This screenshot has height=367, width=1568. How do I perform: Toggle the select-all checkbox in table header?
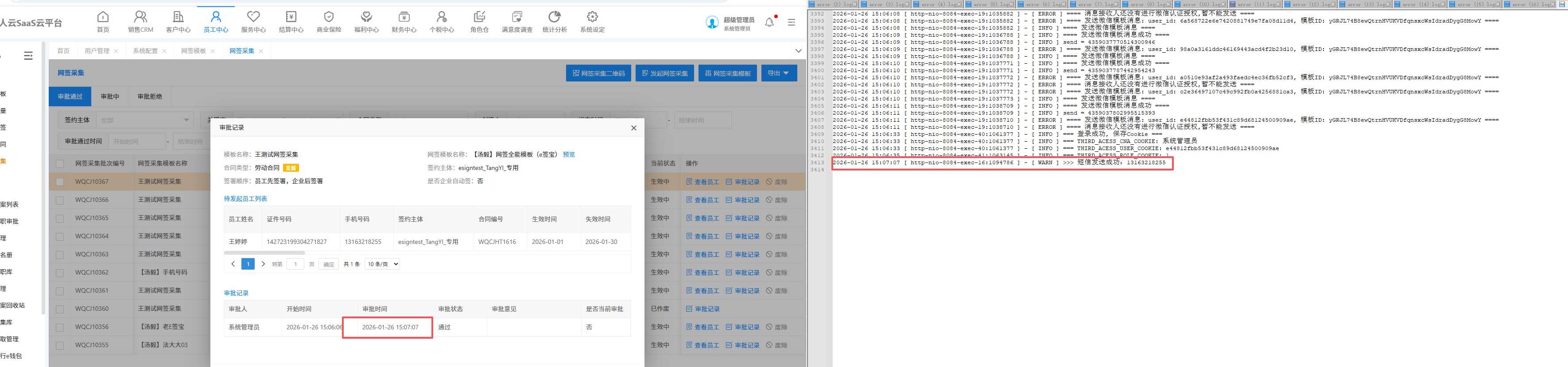[60, 164]
